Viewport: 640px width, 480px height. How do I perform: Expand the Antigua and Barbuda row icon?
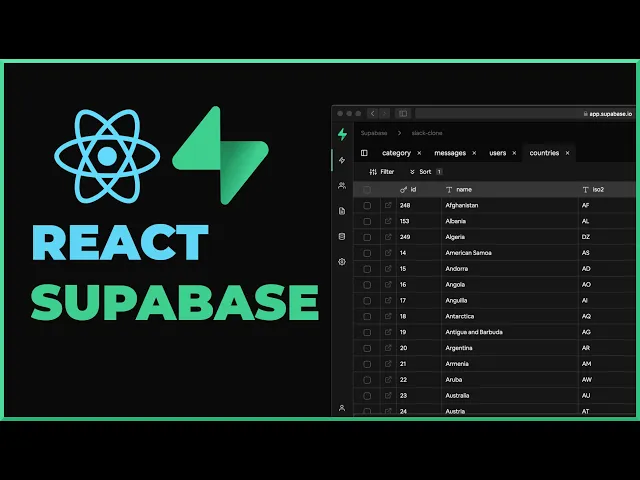pyautogui.click(x=388, y=332)
